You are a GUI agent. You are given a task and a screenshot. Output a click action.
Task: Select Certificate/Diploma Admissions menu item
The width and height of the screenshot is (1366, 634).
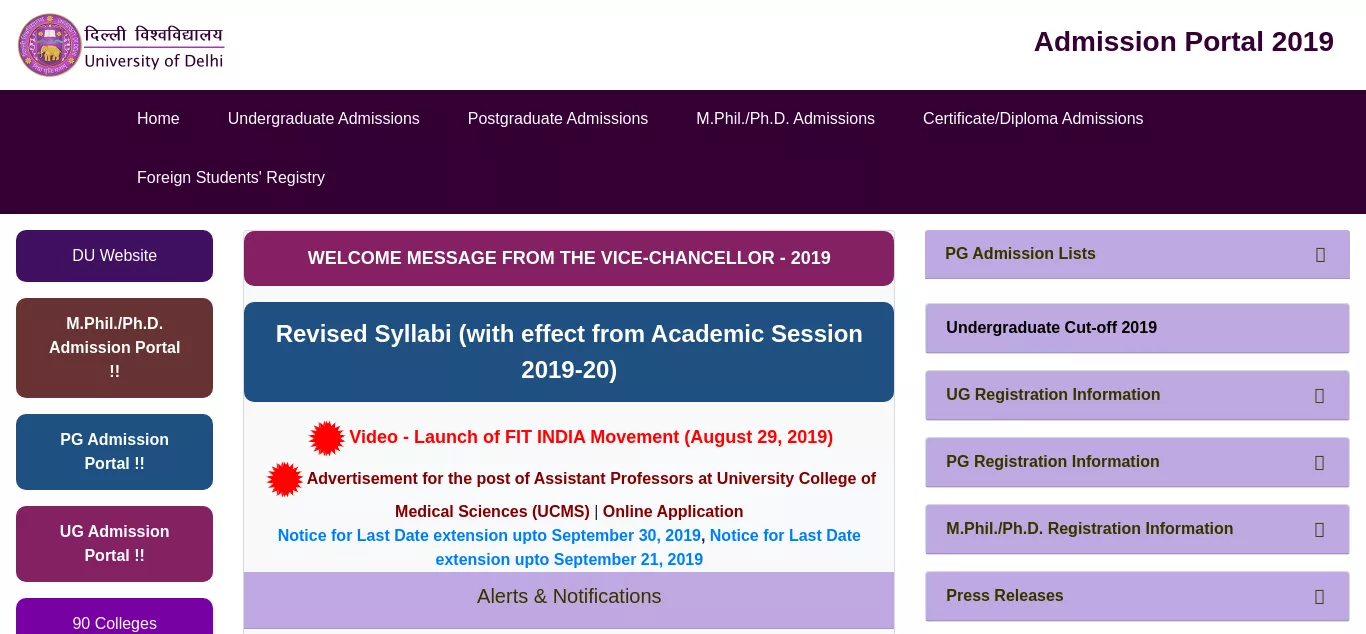point(1033,119)
